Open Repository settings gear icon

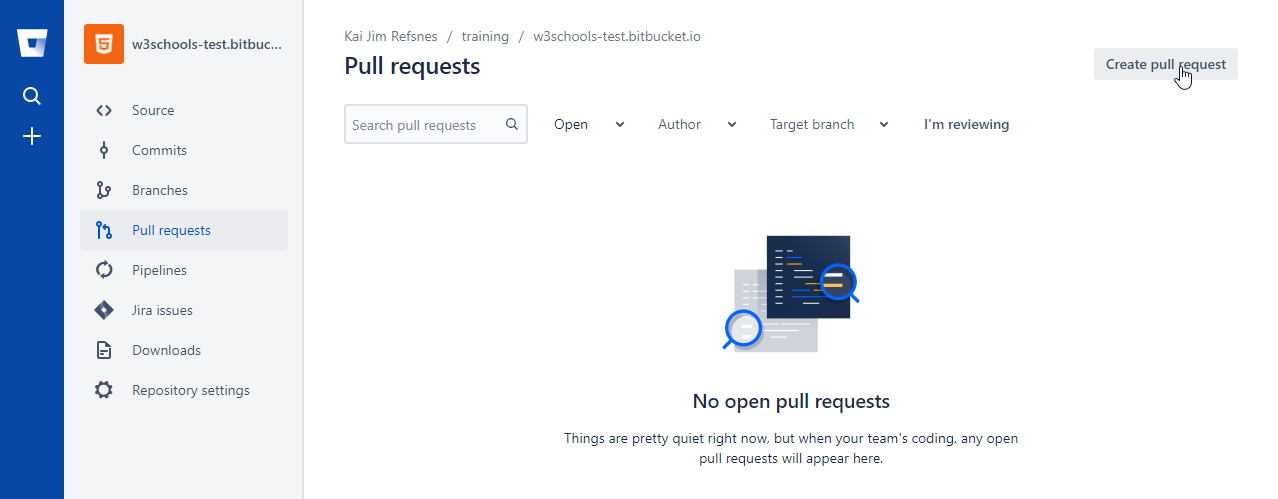pos(104,390)
